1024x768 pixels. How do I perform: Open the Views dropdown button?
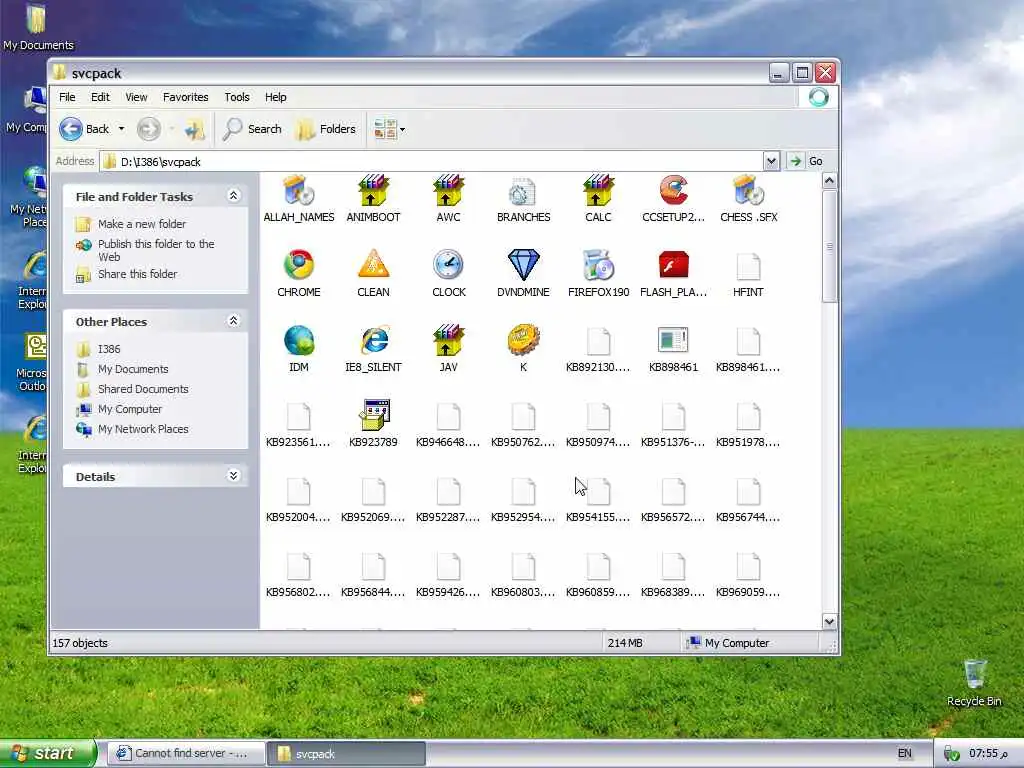point(390,129)
